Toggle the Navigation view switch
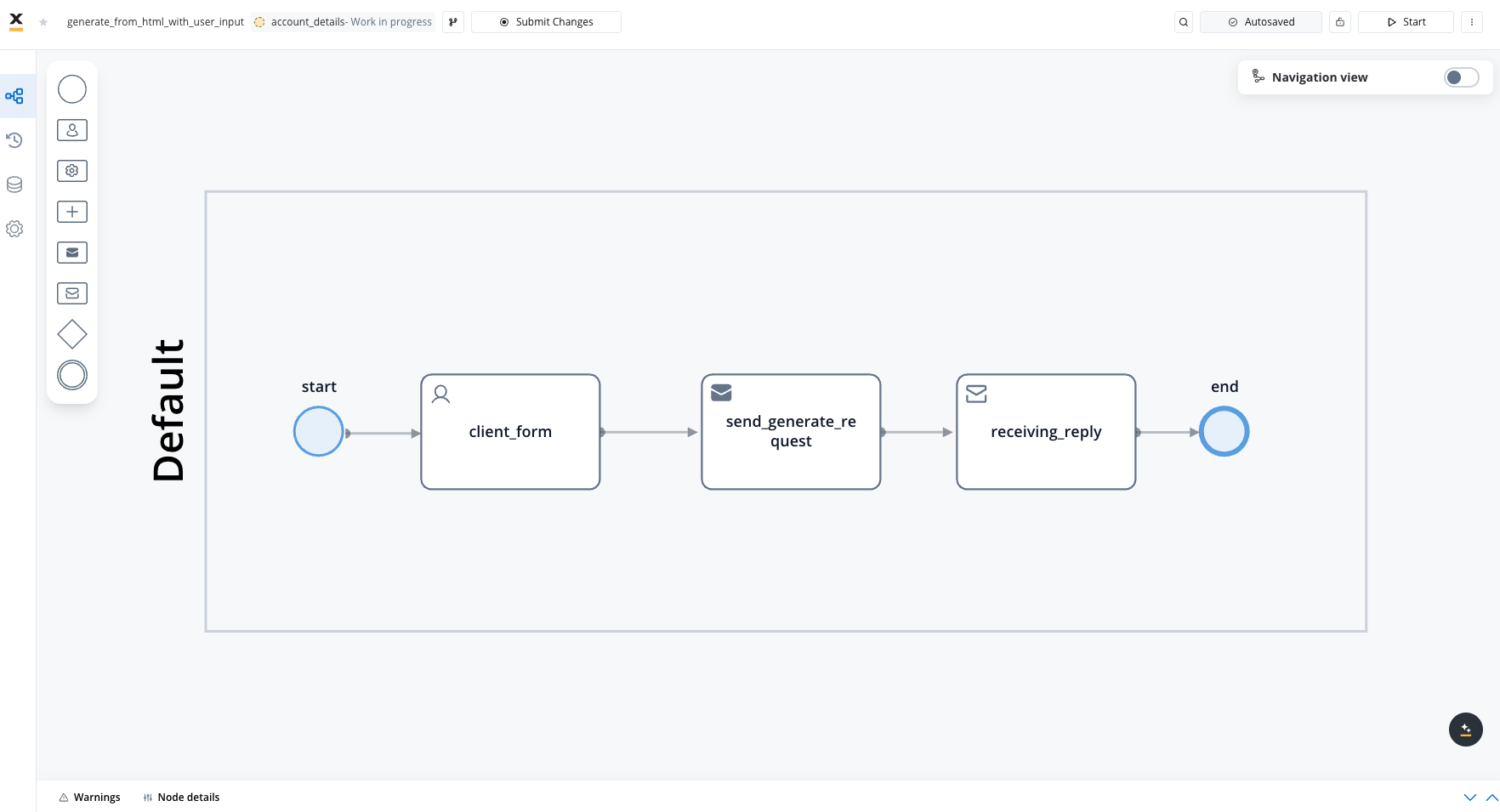Image resolution: width=1500 pixels, height=812 pixels. click(1462, 77)
